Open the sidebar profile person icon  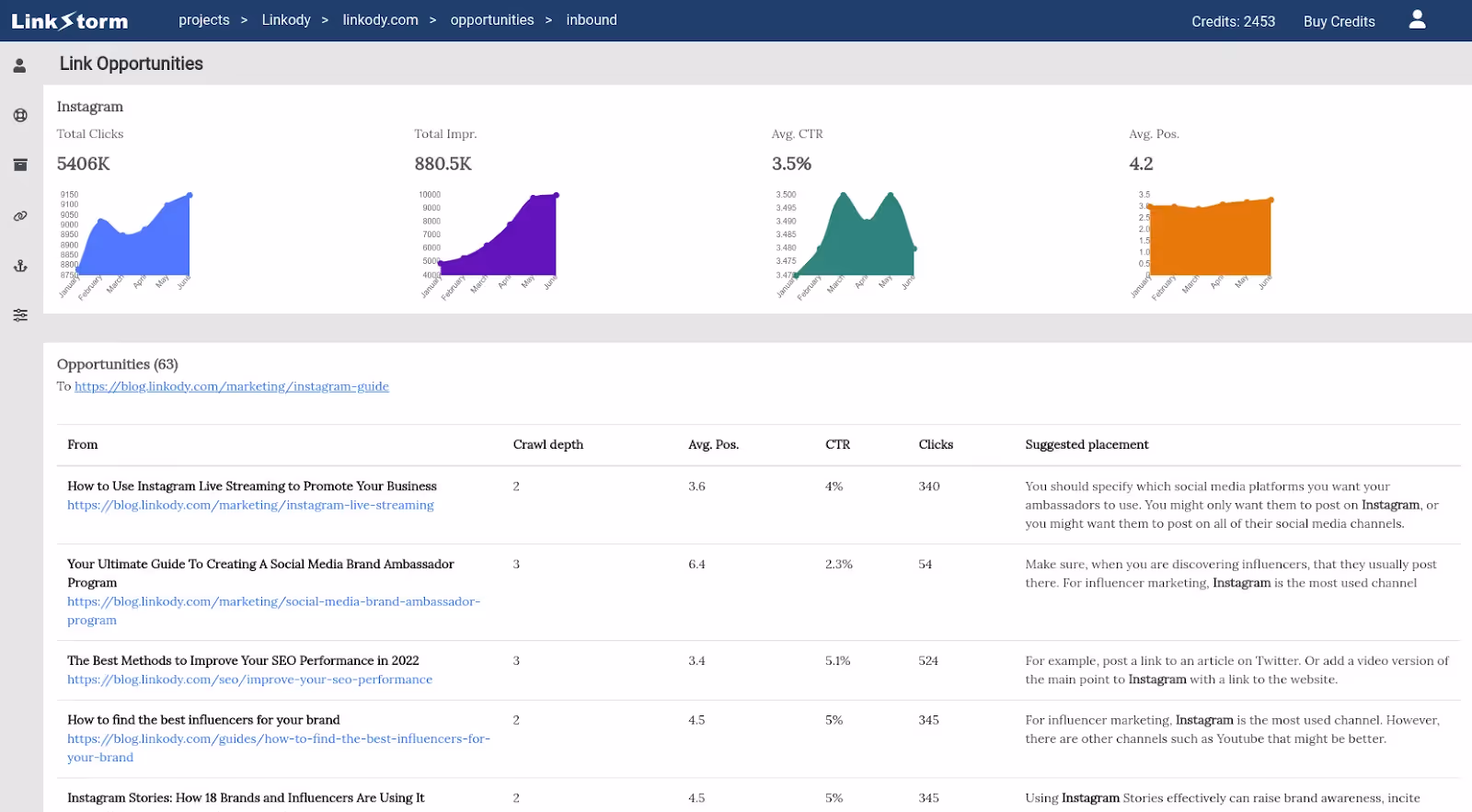tap(19, 65)
